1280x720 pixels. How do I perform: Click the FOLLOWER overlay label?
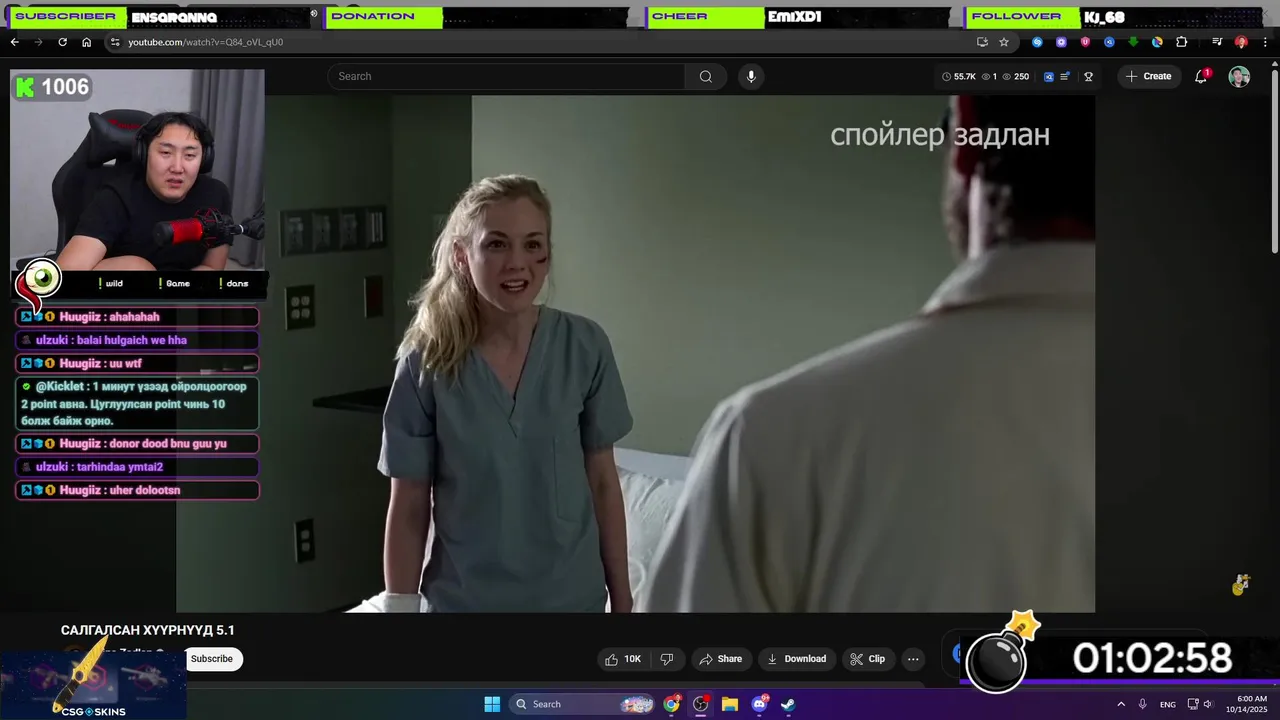1016,16
